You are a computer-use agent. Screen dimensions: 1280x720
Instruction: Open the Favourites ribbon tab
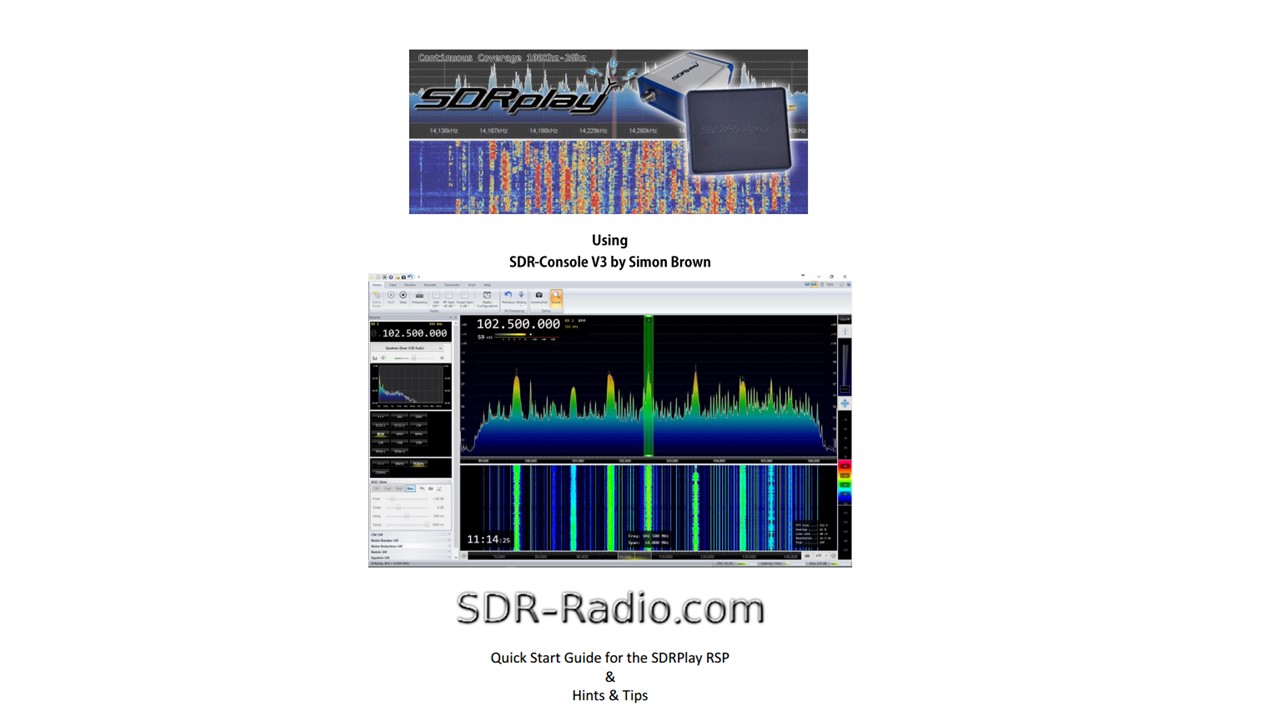coord(452,285)
